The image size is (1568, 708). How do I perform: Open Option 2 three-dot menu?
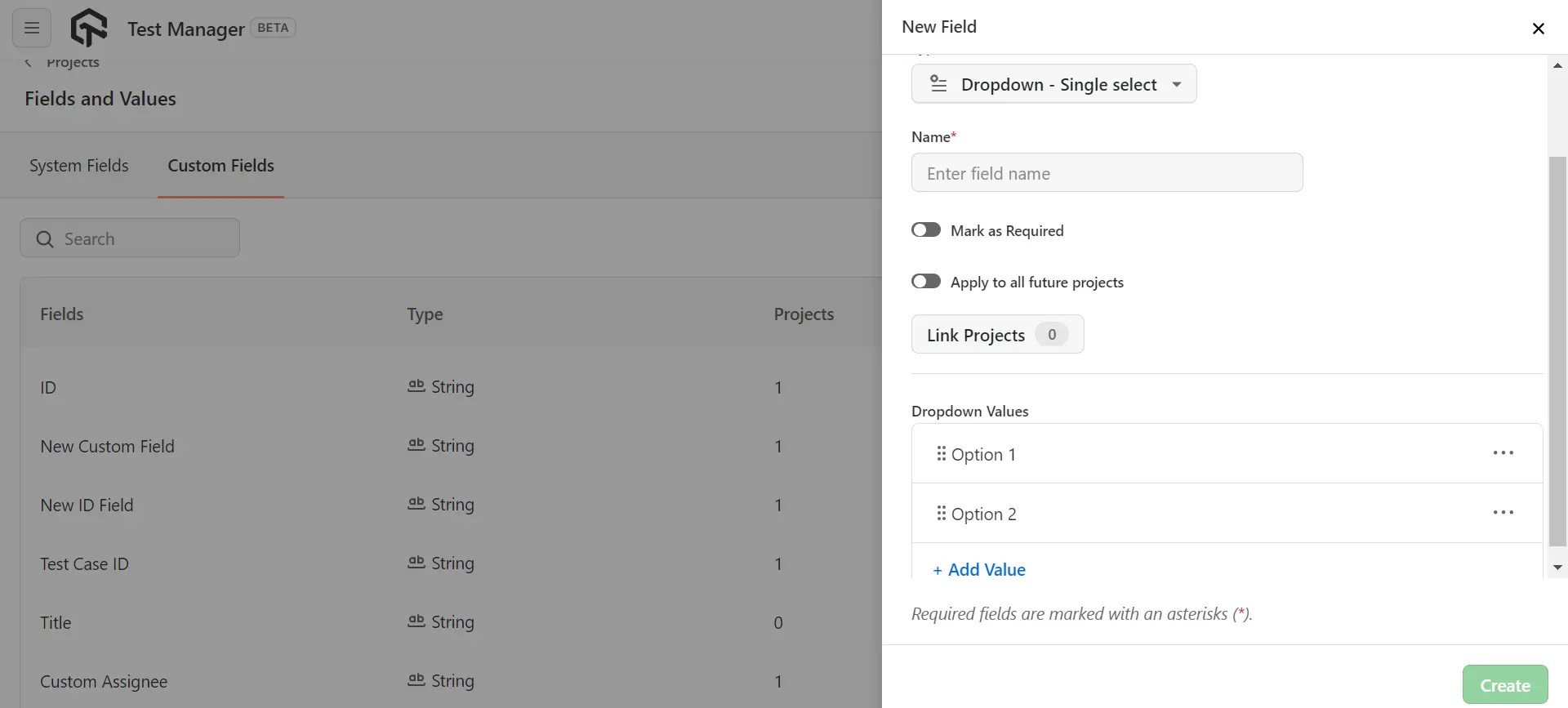[x=1503, y=513]
